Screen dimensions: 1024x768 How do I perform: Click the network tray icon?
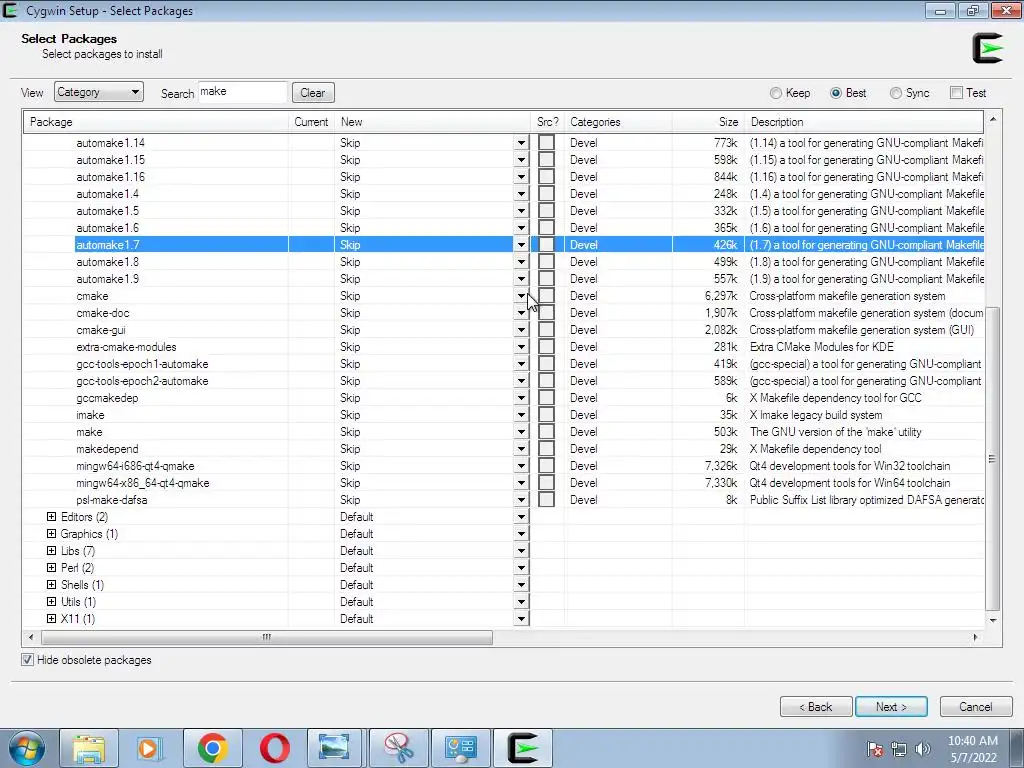pyautogui.click(x=899, y=749)
